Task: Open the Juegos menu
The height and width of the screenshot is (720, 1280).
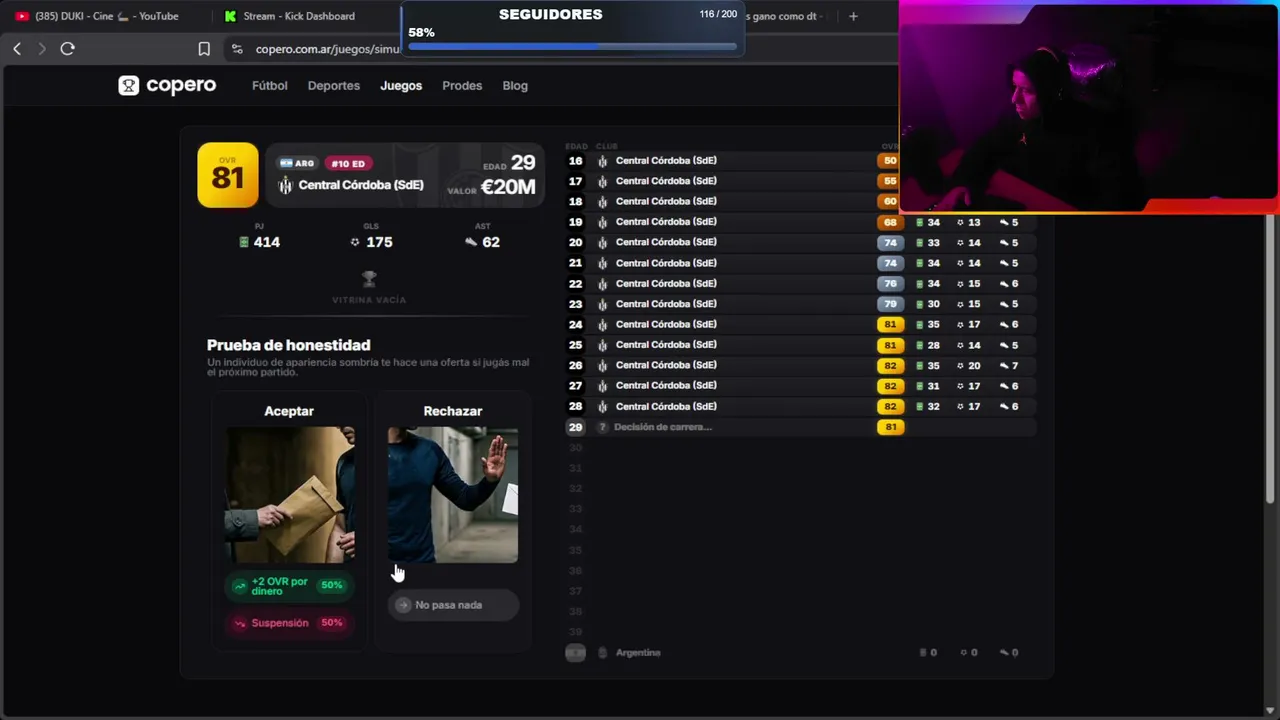Action: coord(401,86)
